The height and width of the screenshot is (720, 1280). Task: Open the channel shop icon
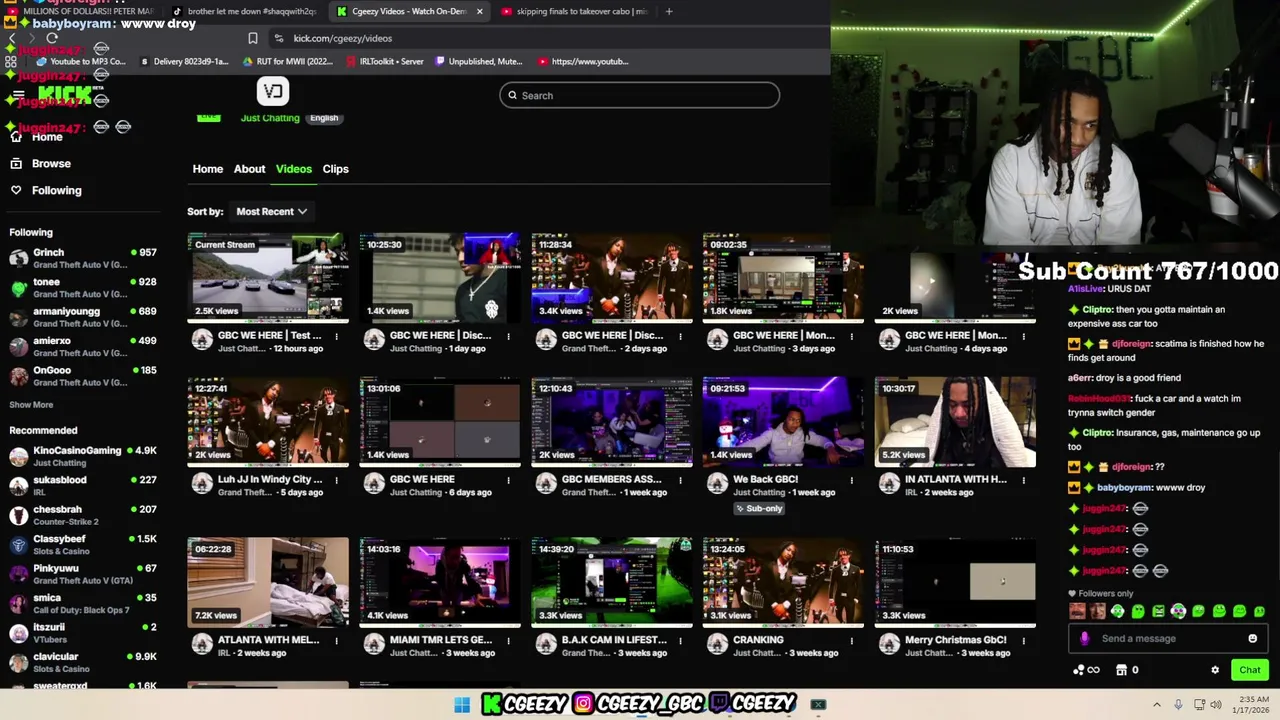(x=1121, y=670)
